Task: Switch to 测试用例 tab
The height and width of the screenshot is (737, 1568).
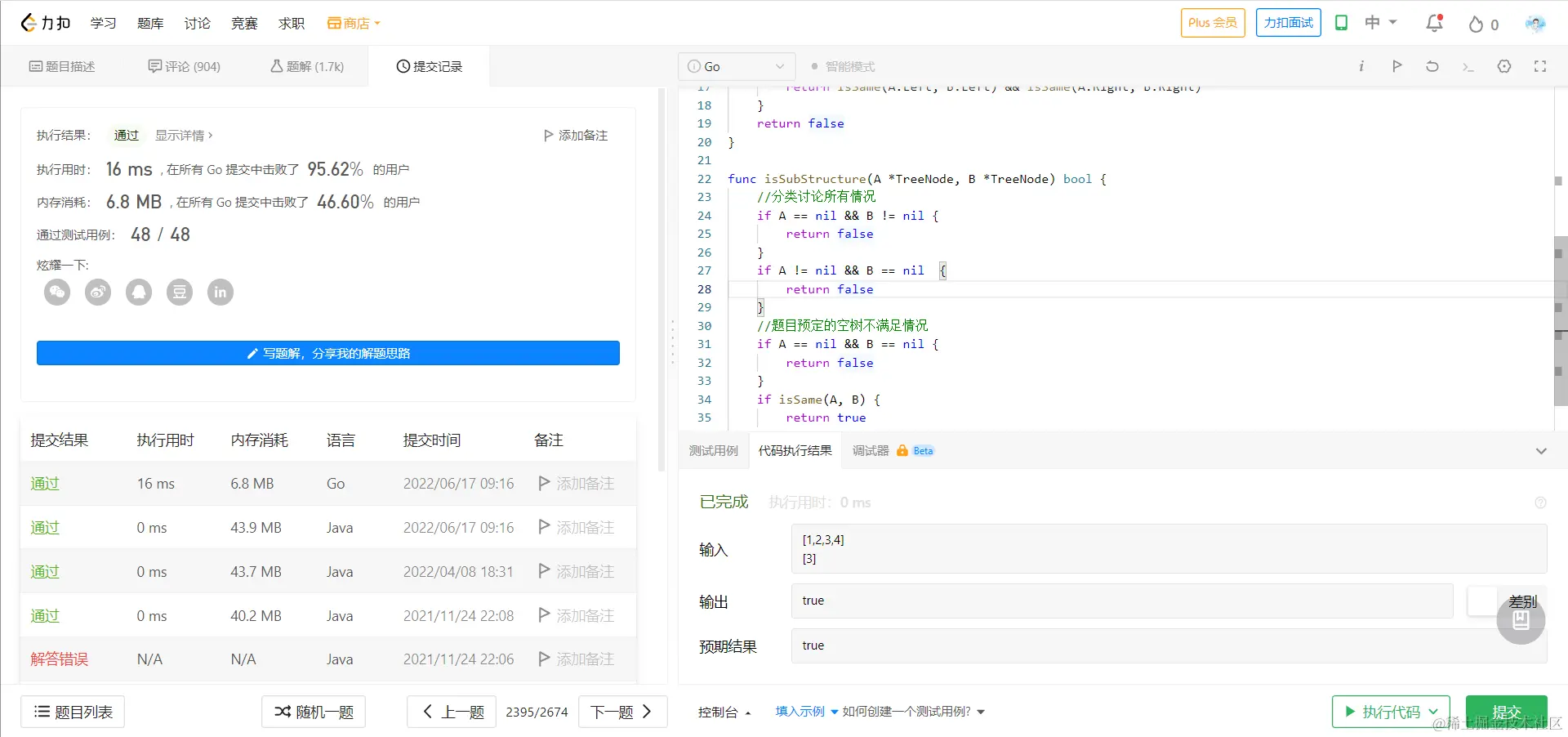Action: [x=713, y=451]
